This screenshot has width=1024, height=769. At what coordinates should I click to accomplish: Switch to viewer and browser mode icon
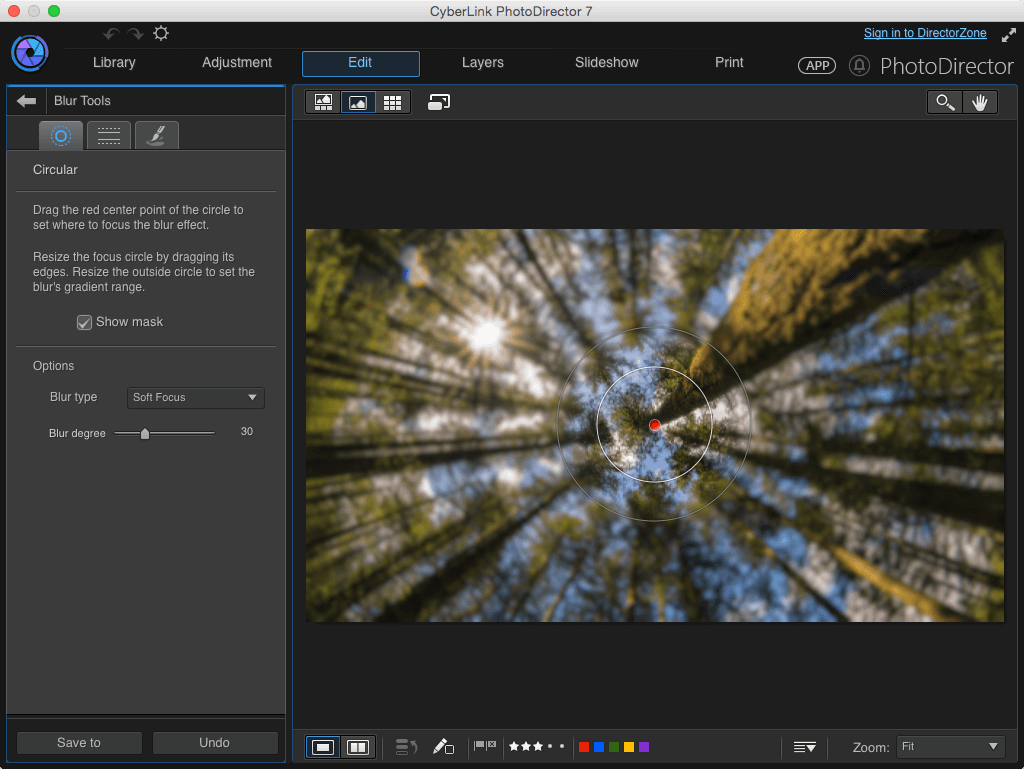tap(323, 102)
